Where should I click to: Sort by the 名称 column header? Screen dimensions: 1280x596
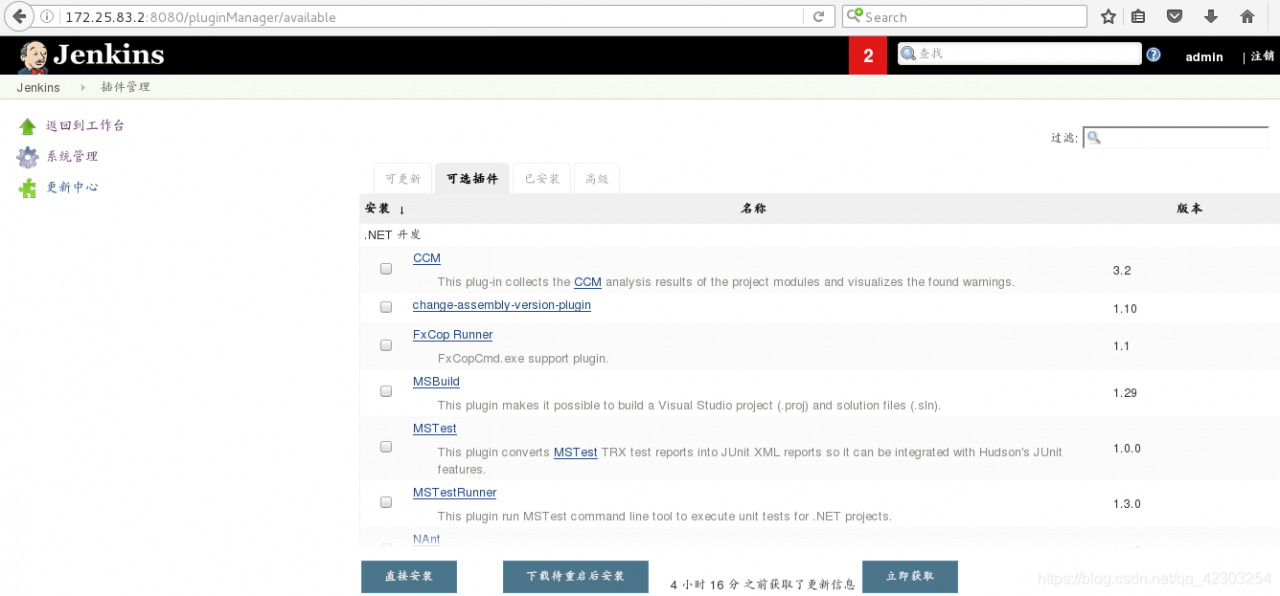coord(754,209)
